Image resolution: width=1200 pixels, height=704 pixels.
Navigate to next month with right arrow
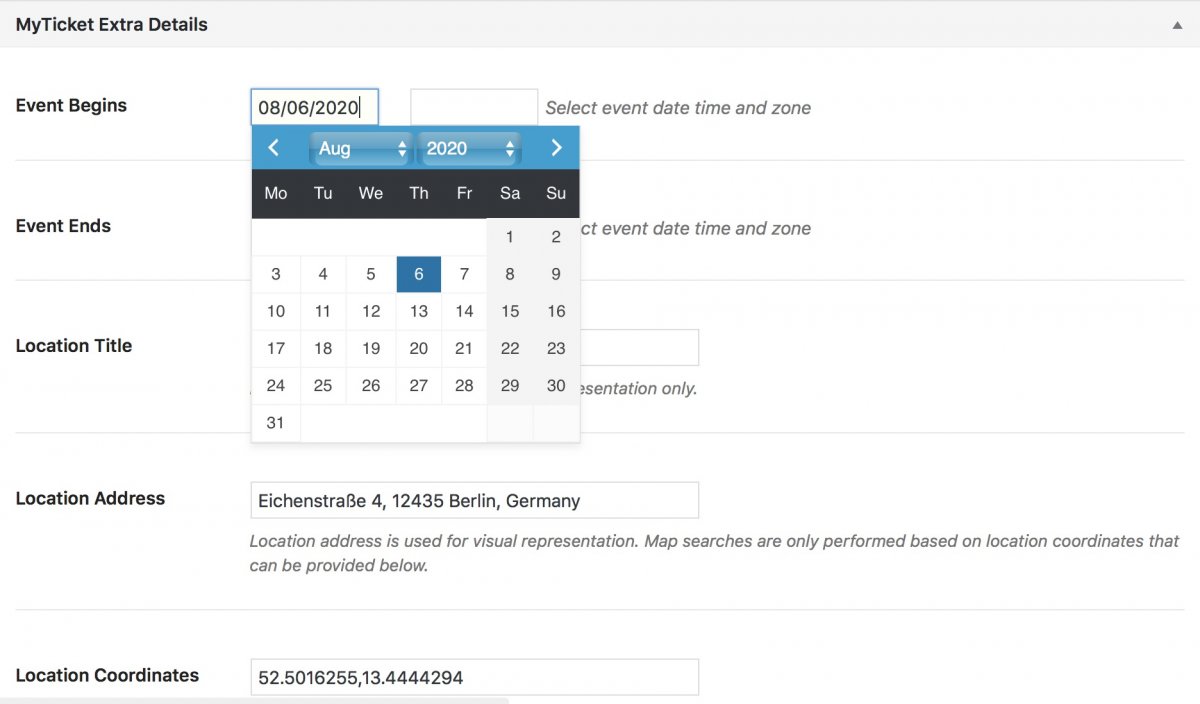click(556, 147)
